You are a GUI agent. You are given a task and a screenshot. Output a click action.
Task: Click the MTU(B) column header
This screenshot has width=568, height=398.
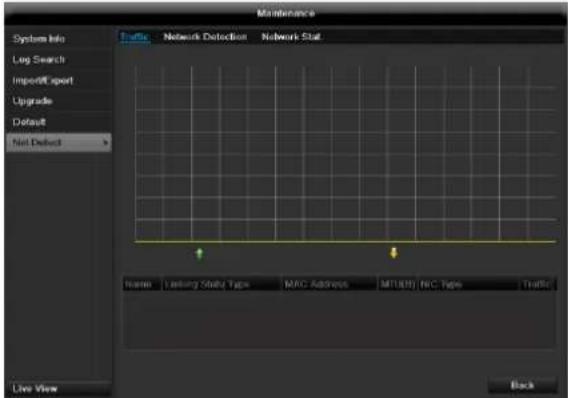pyautogui.click(x=397, y=284)
